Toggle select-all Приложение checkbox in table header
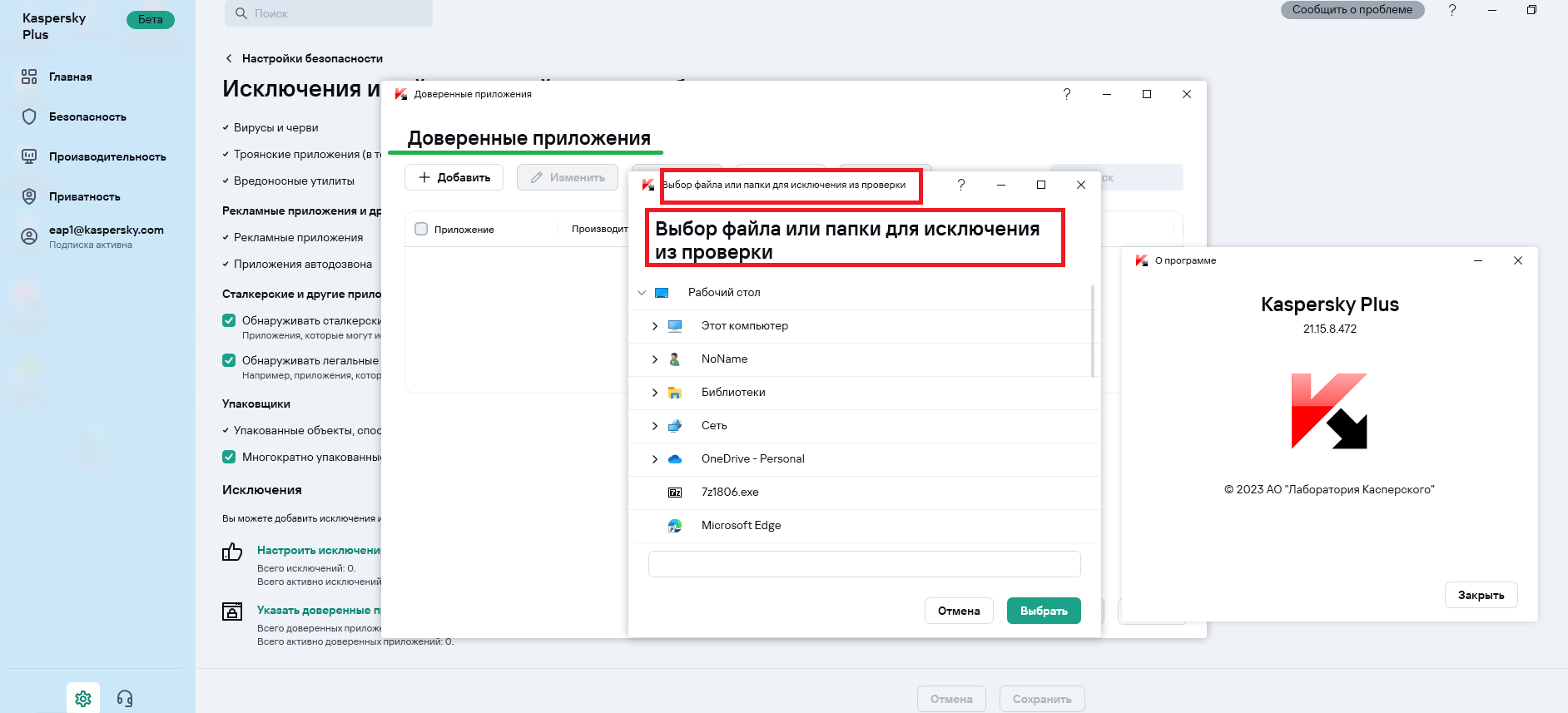The image size is (1568, 713). click(421, 229)
